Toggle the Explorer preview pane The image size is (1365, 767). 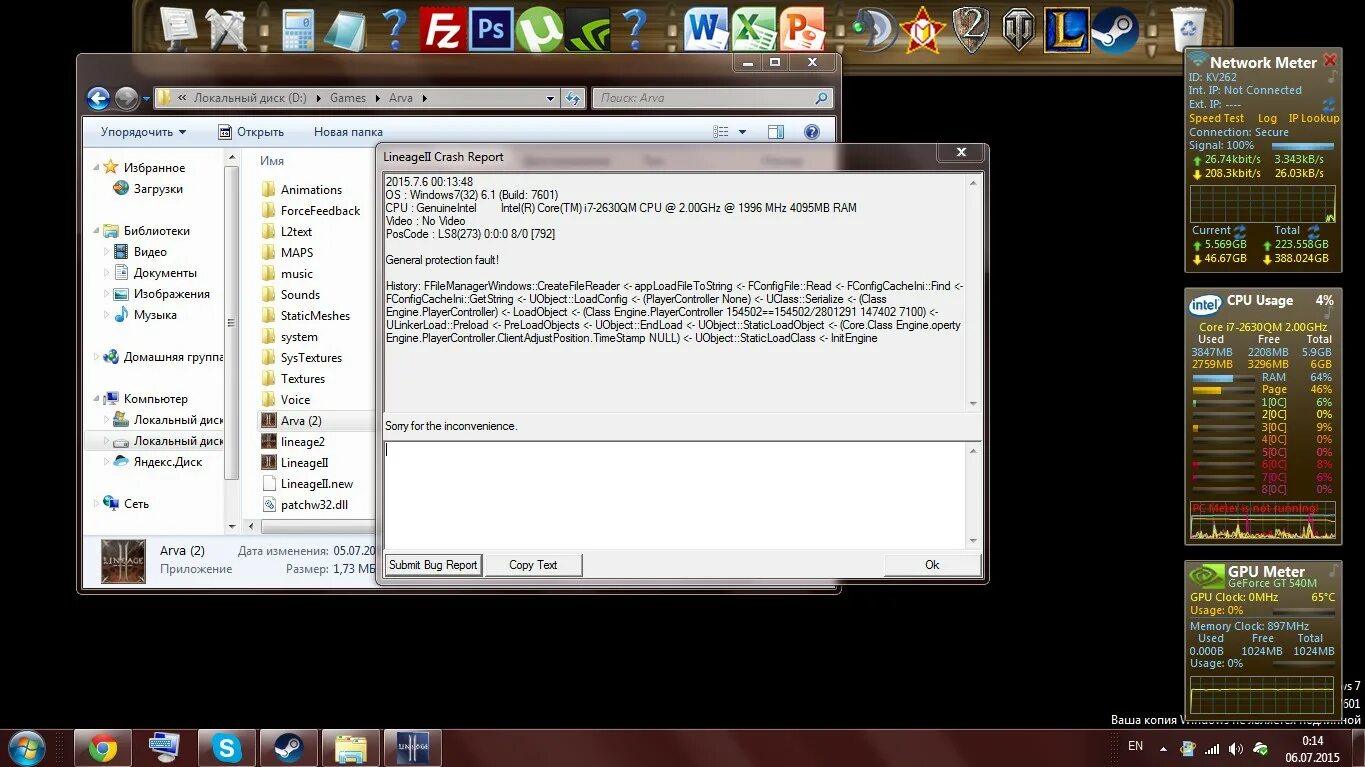coord(775,132)
